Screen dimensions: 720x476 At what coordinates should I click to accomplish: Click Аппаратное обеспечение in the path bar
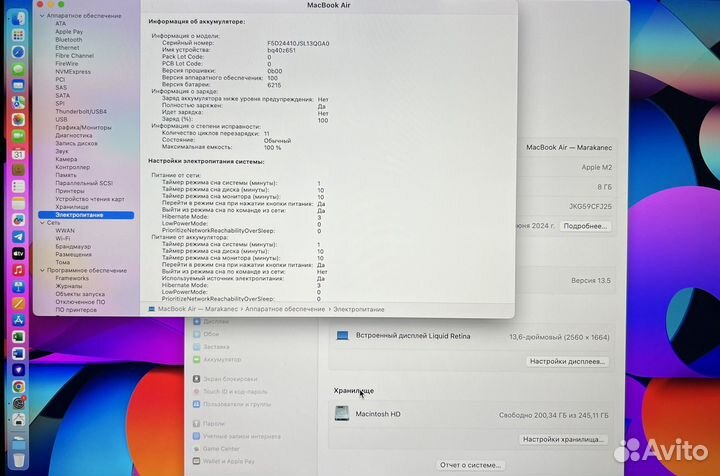285,309
